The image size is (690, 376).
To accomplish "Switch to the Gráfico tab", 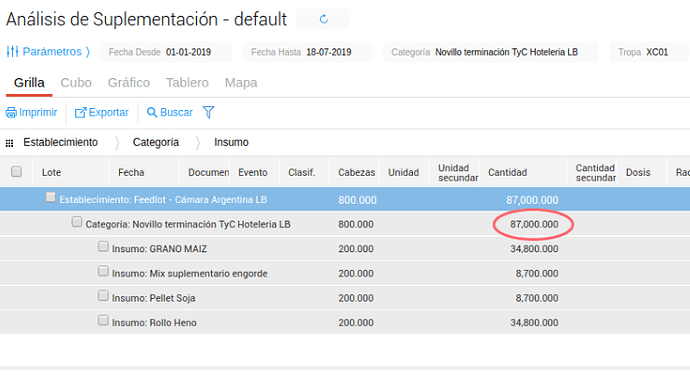I will pyautogui.click(x=128, y=83).
